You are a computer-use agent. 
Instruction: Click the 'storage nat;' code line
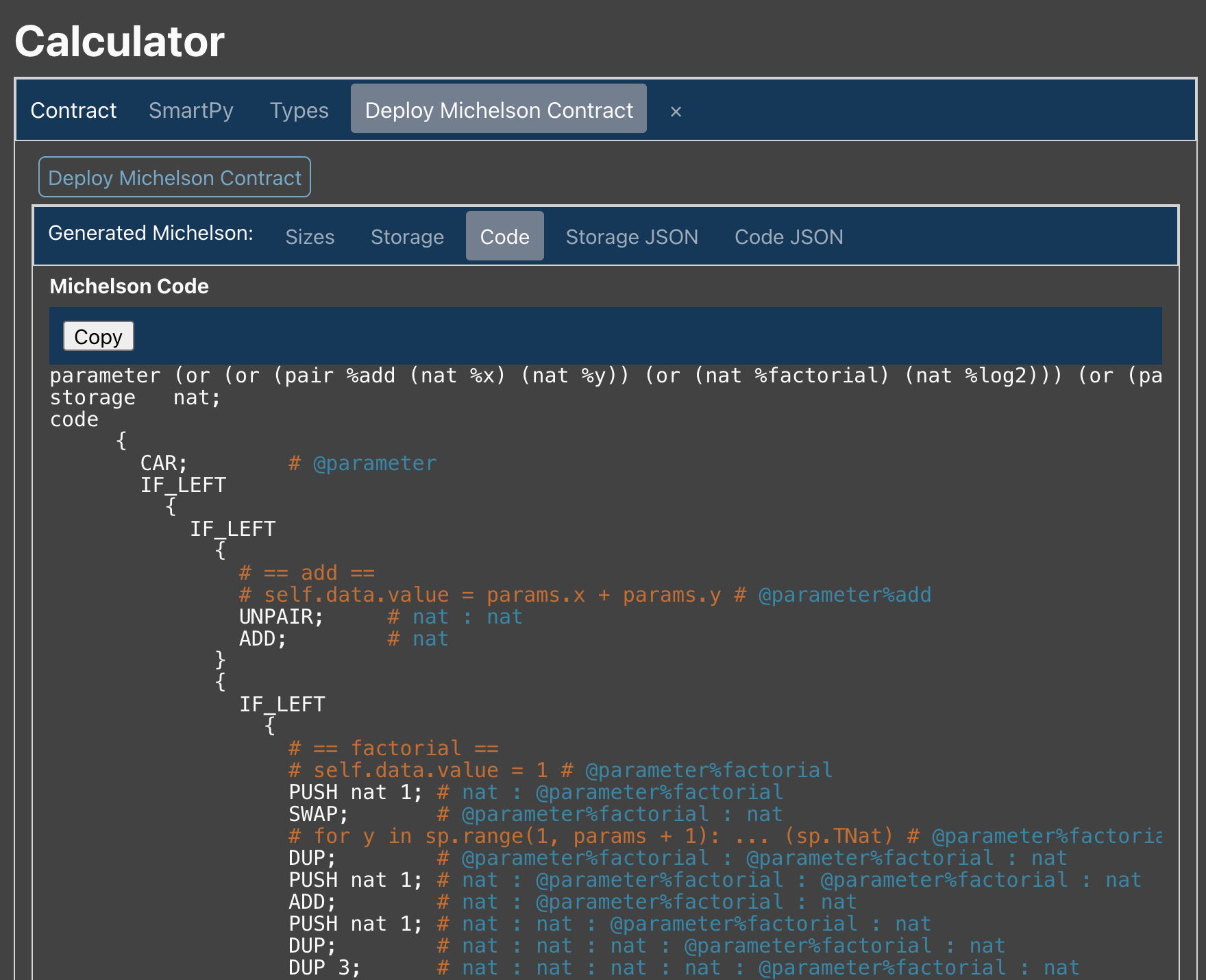coord(135,397)
